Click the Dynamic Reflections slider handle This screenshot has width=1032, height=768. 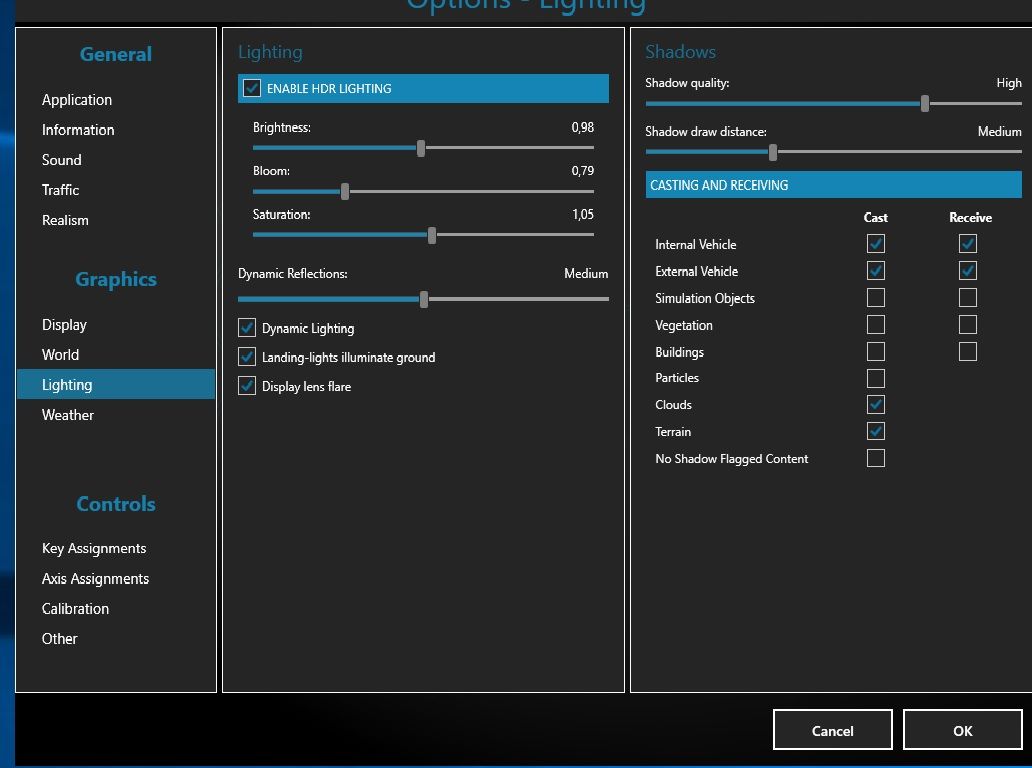424,299
